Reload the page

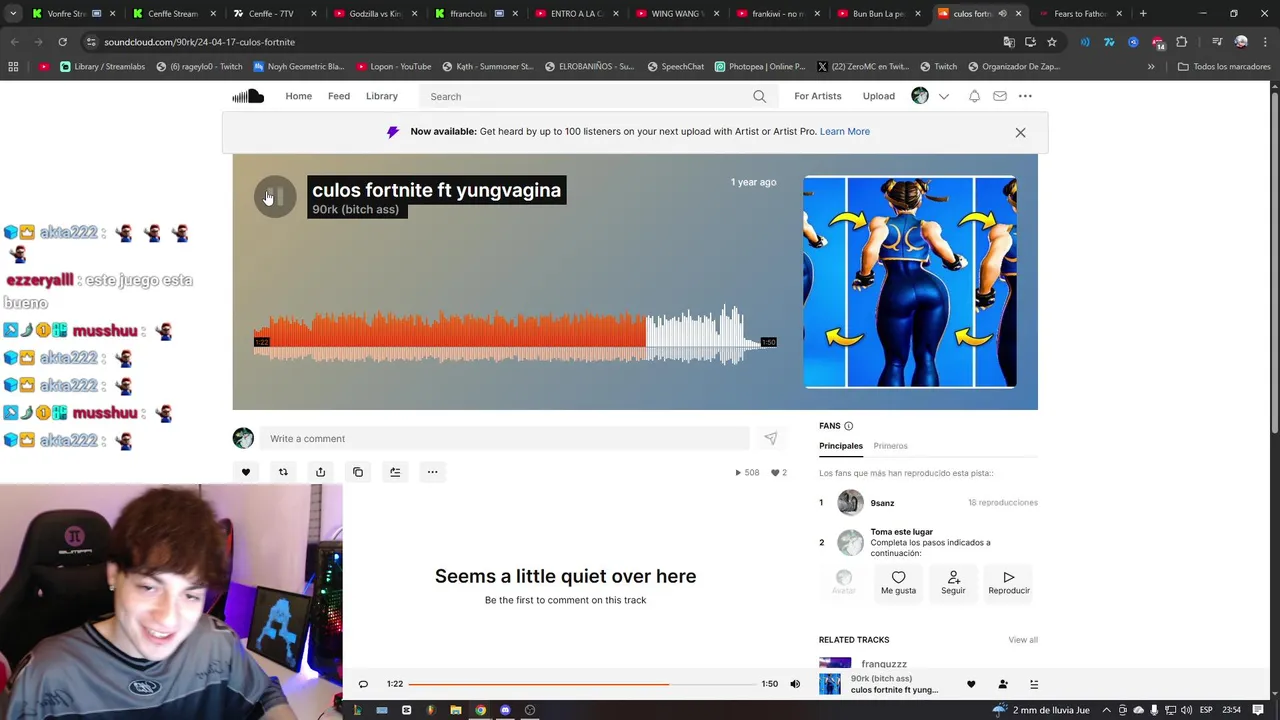(x=62, y=42)
